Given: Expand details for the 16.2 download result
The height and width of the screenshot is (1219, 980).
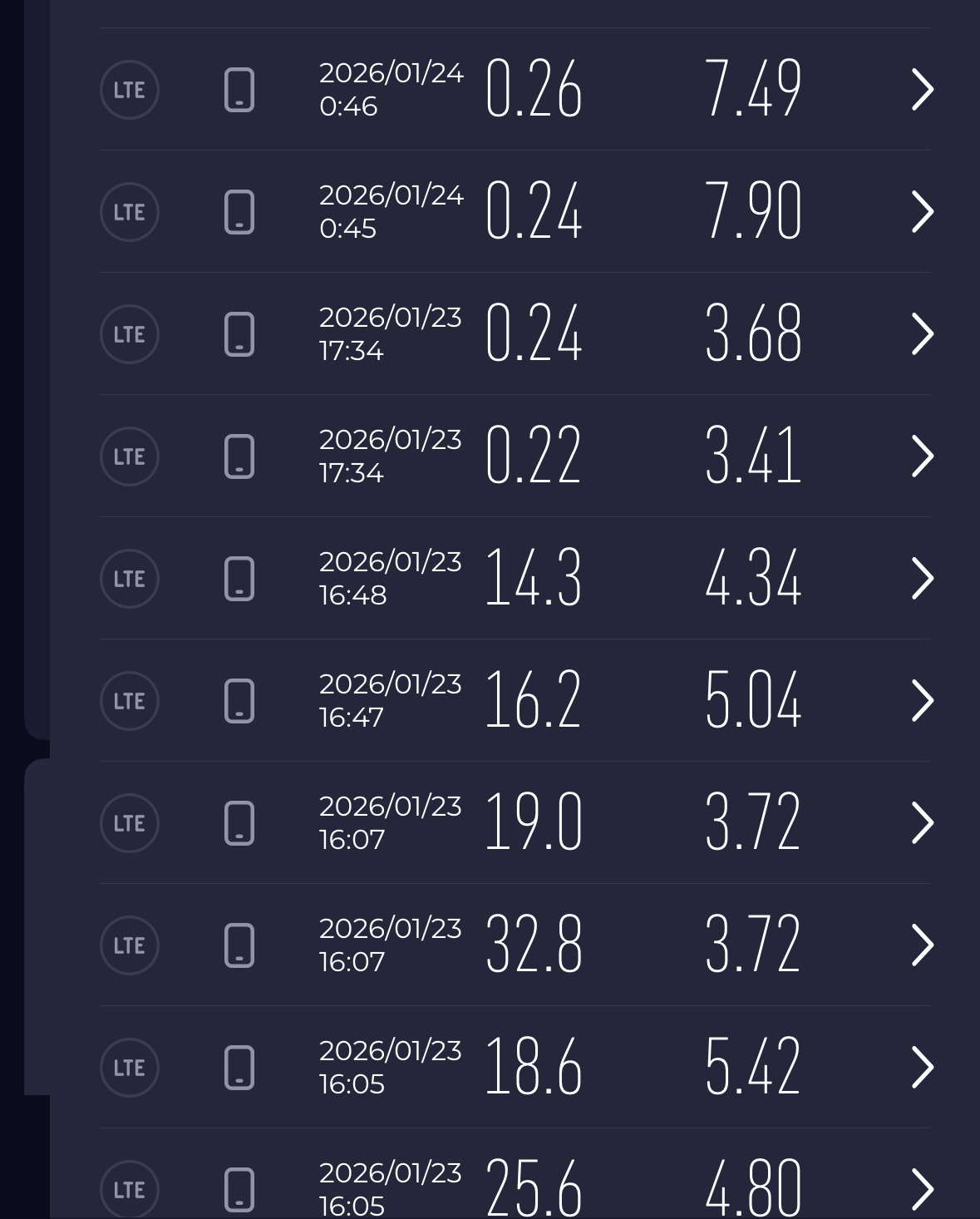Looking at the screenshot, I should (922, 701).
